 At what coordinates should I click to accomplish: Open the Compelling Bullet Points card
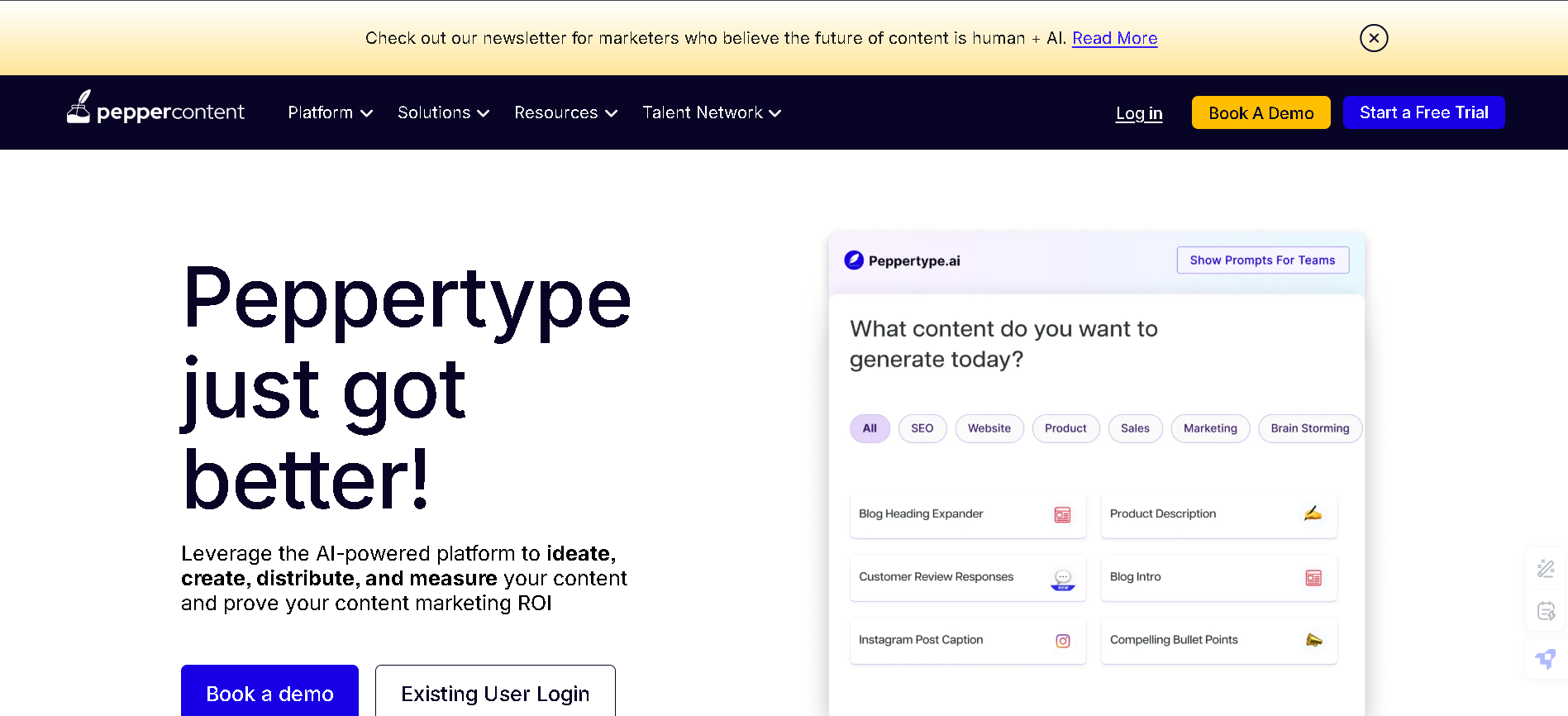point(1218,640)
